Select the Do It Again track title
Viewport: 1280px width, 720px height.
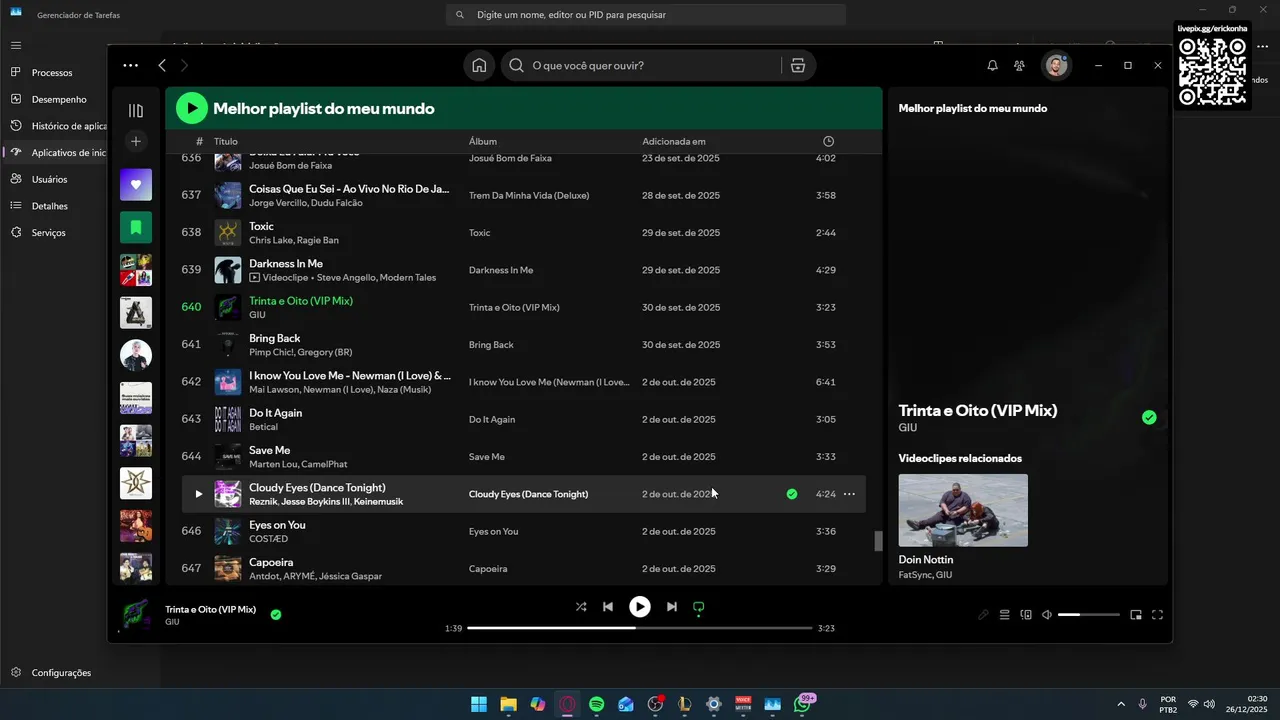(276, 413)
